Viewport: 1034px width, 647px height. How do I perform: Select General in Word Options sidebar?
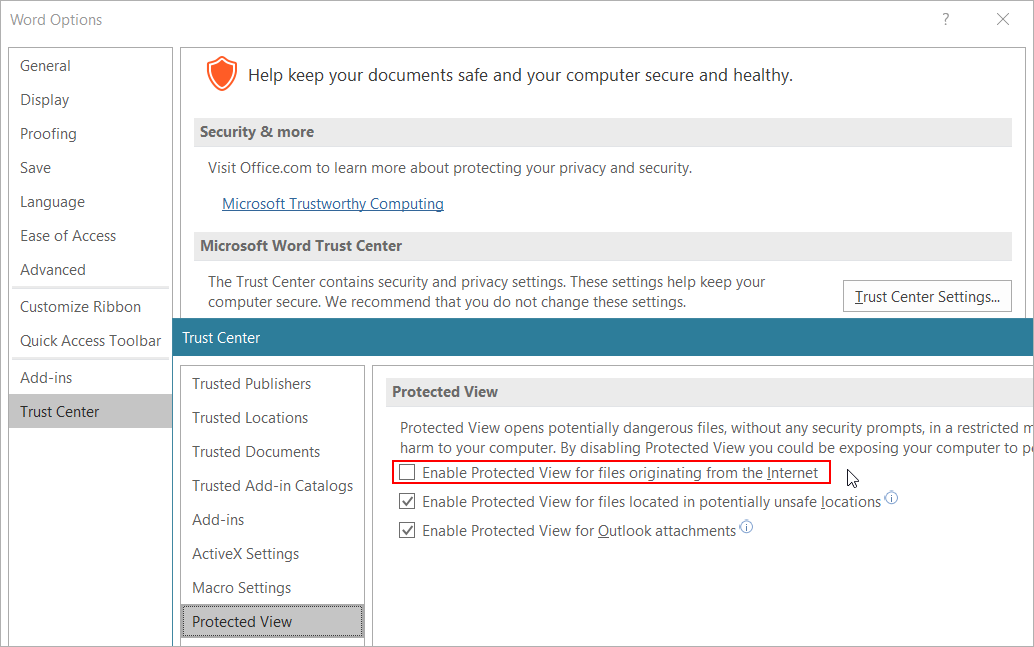pyautogui.click(x=45, y=66)
